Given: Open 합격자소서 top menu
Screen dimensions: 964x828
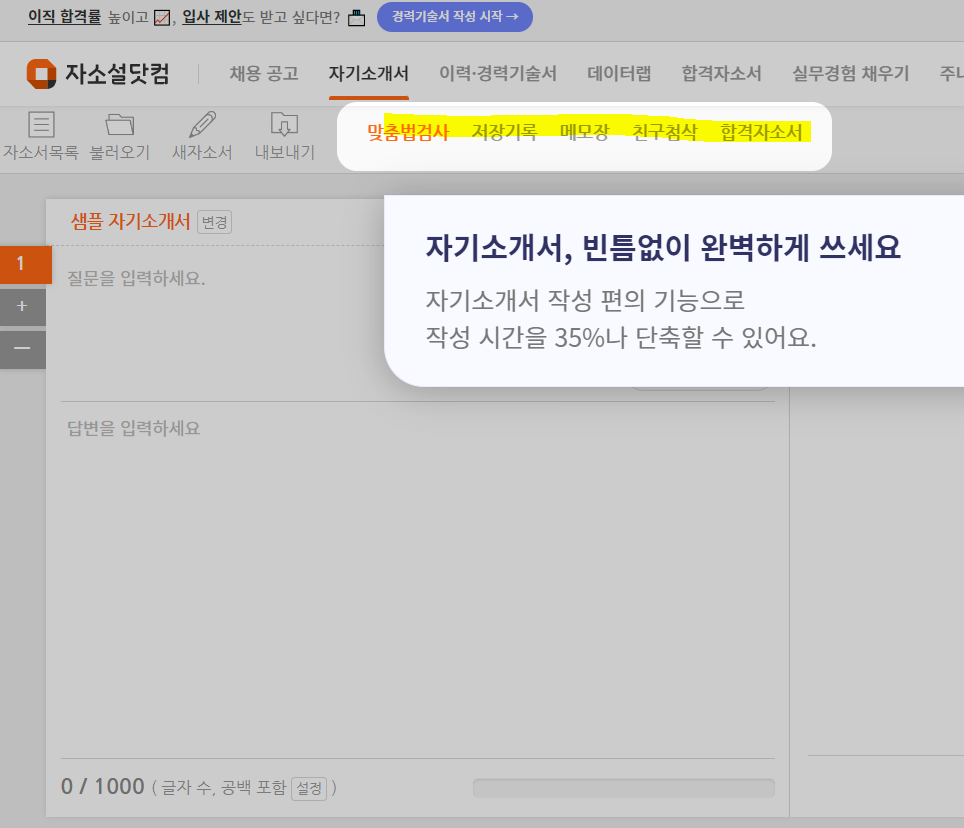Looking at the screenshot, I should click(x=721, y=74).
